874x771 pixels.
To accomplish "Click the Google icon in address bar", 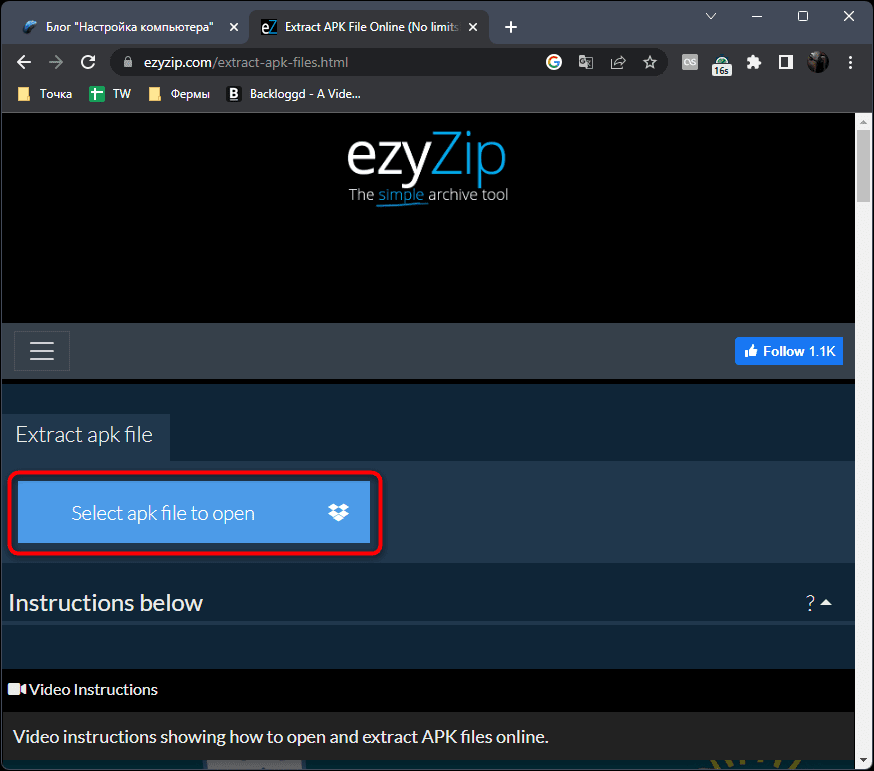I will [x=553, y=62].
